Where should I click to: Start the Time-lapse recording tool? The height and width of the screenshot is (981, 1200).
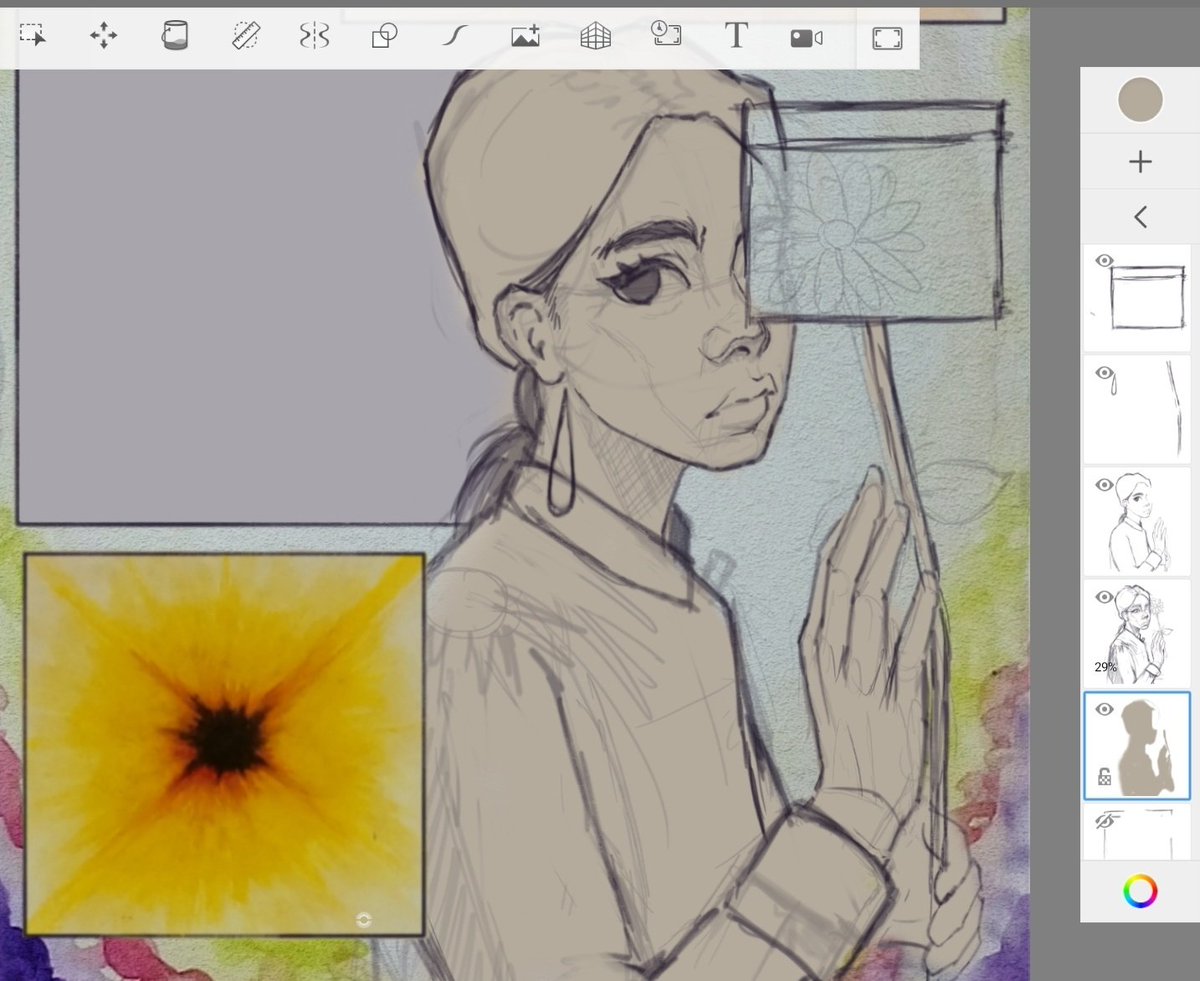click(x=666, y=34)
